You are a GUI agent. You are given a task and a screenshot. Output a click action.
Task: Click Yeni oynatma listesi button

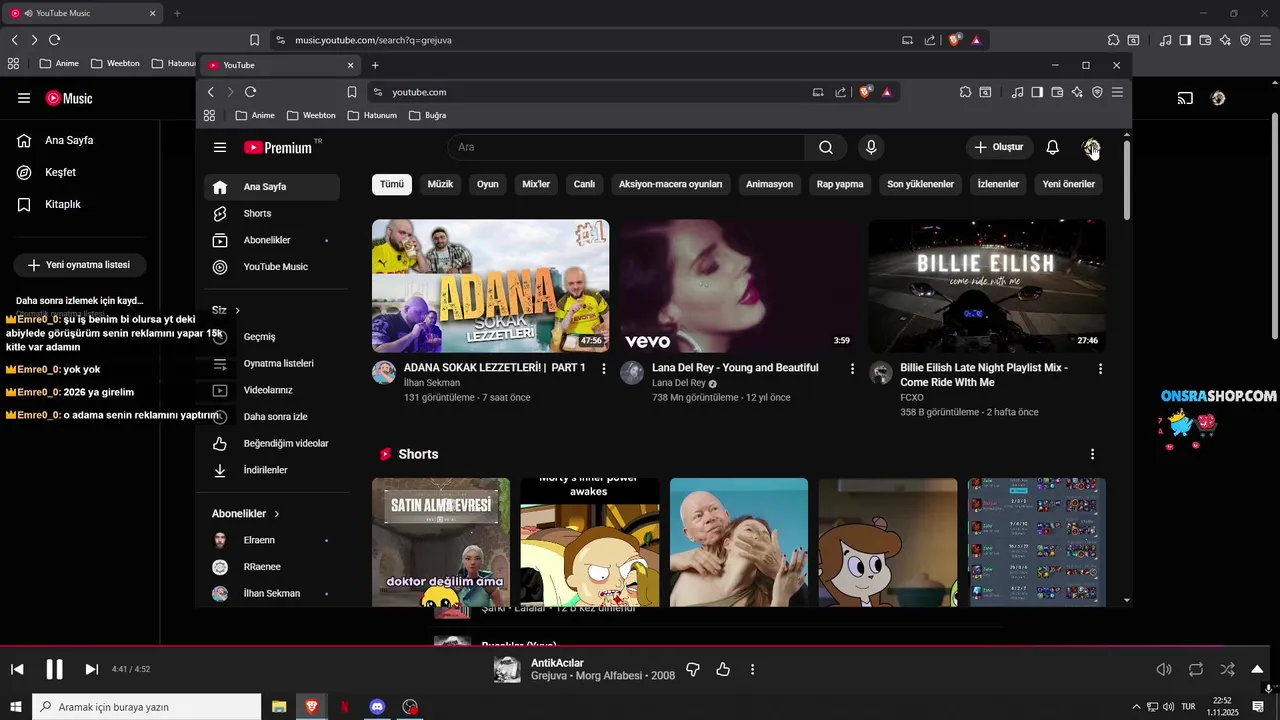(x=79, y=265)
